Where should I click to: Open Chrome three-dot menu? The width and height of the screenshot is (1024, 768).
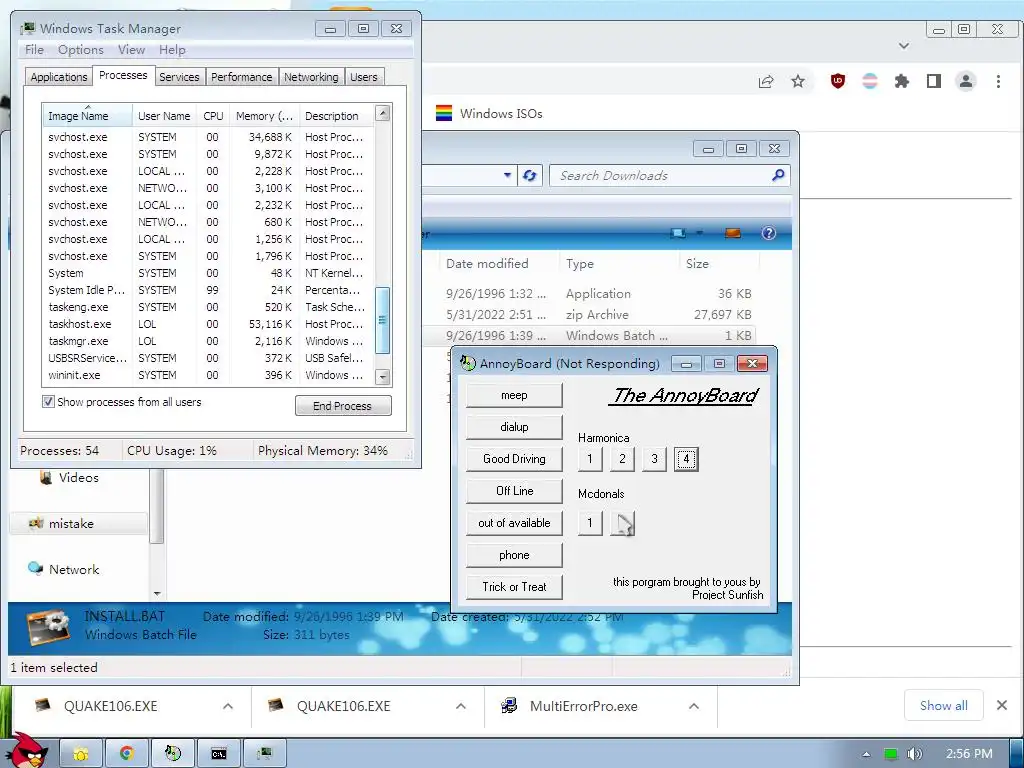(x=998, y=81)
